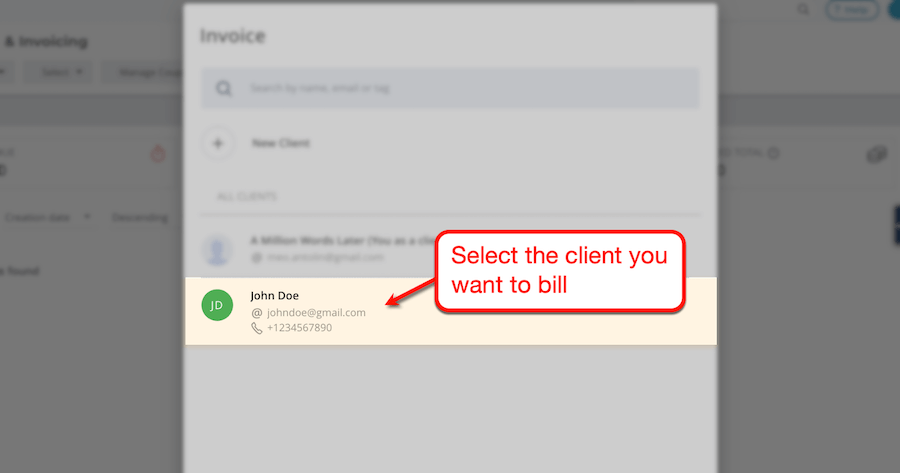Click the coins icon at the right edge
Screen dimensions: 900x473
click(x=876, y=154)
